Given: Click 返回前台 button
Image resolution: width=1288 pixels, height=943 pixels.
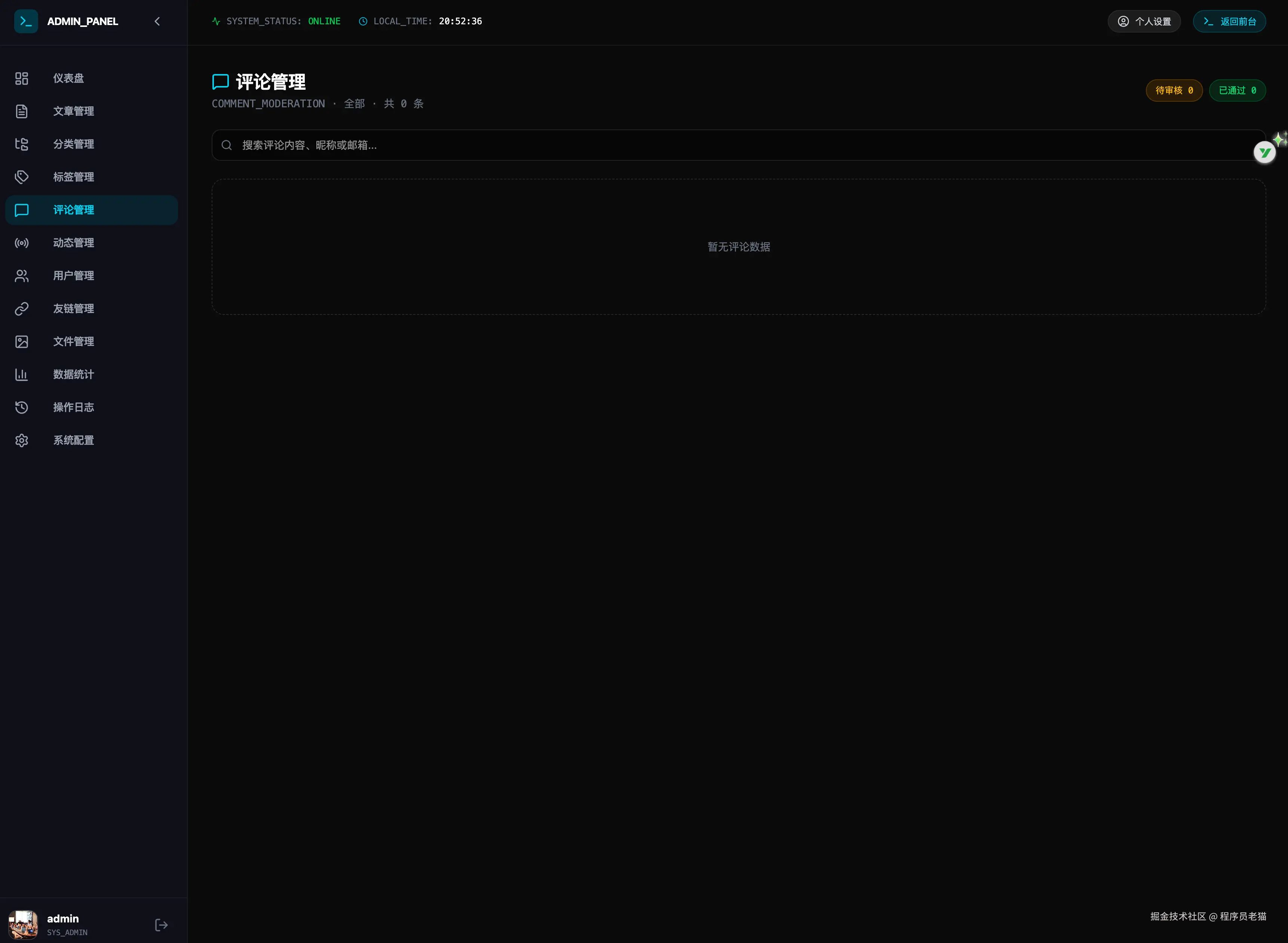Looking at the screenshot, I should tap(1229, 21).
